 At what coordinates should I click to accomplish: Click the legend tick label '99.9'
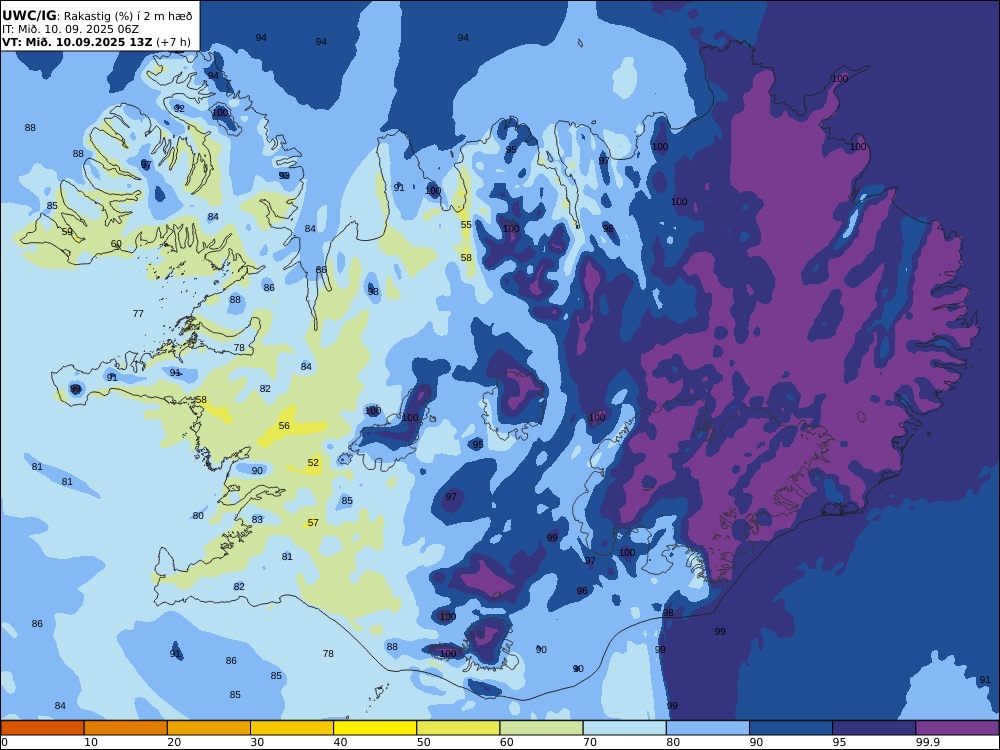927,742
